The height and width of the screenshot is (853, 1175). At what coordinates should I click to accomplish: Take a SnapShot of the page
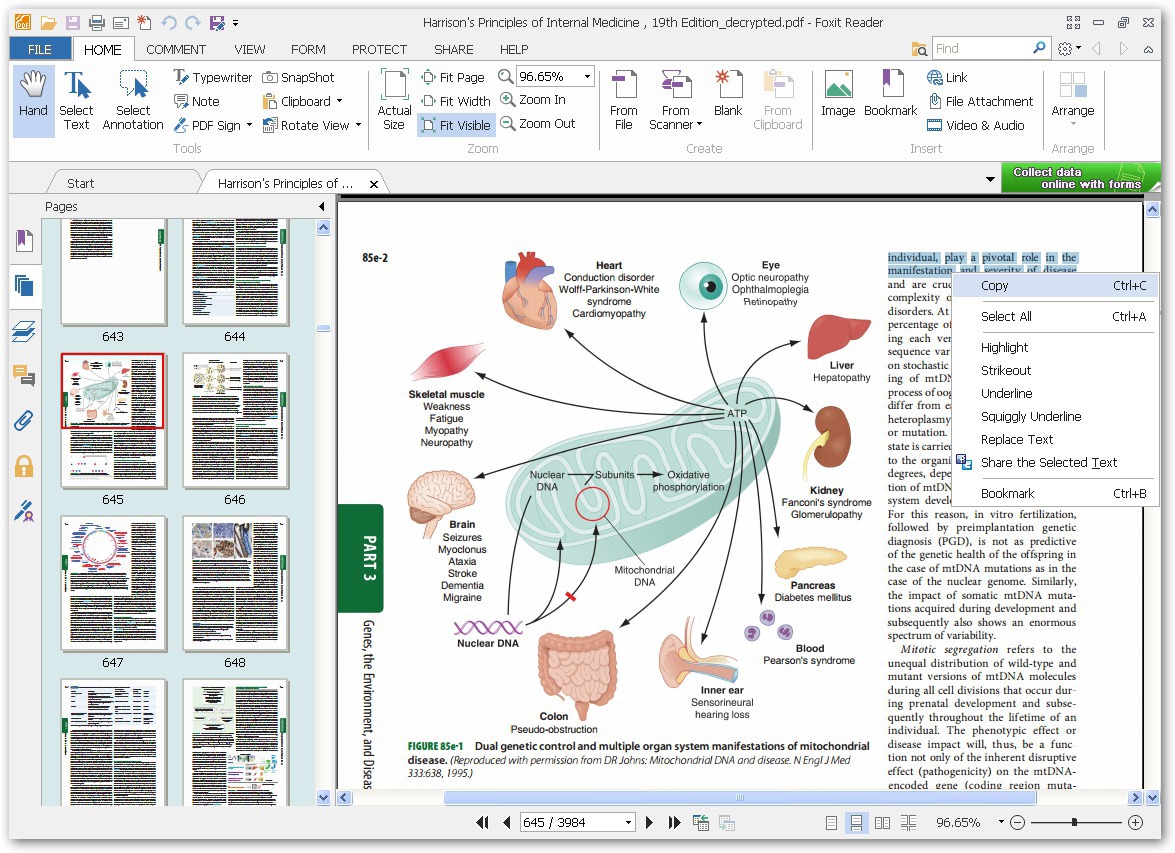(298, 78)
